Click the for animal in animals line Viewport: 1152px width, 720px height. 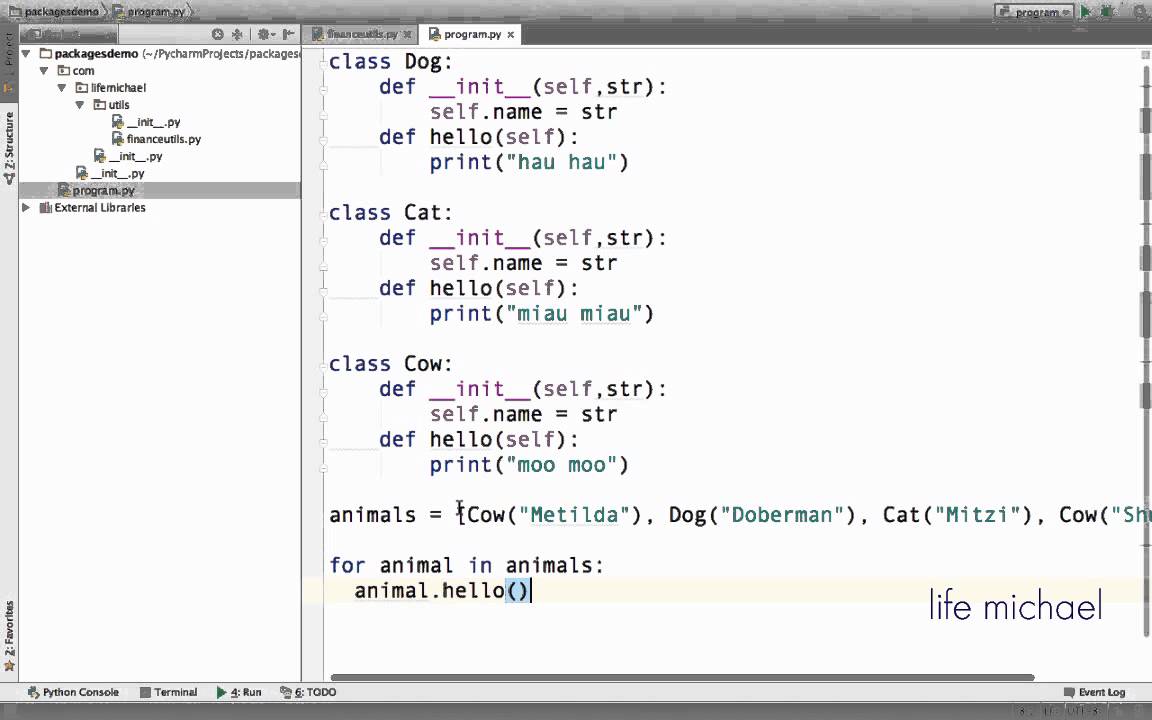coord(467,566)
